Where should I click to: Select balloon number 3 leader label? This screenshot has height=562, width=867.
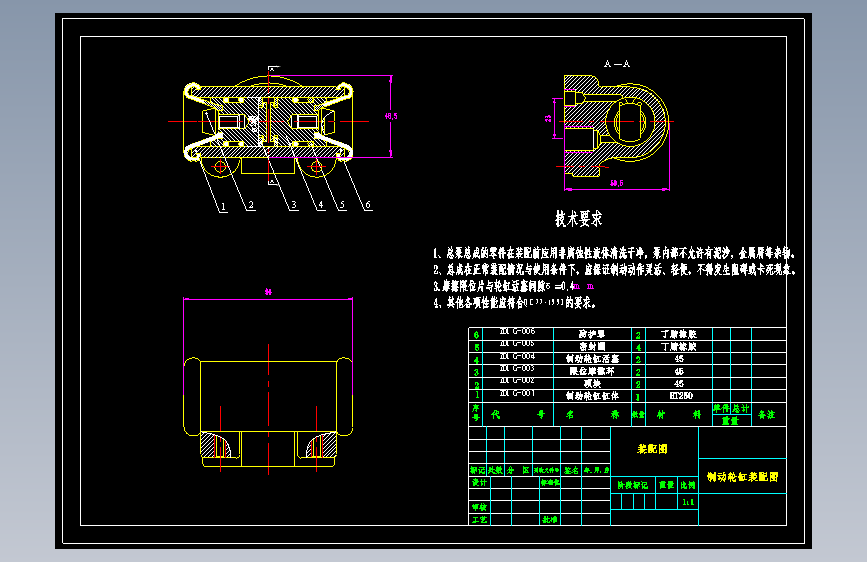point(294,205)
